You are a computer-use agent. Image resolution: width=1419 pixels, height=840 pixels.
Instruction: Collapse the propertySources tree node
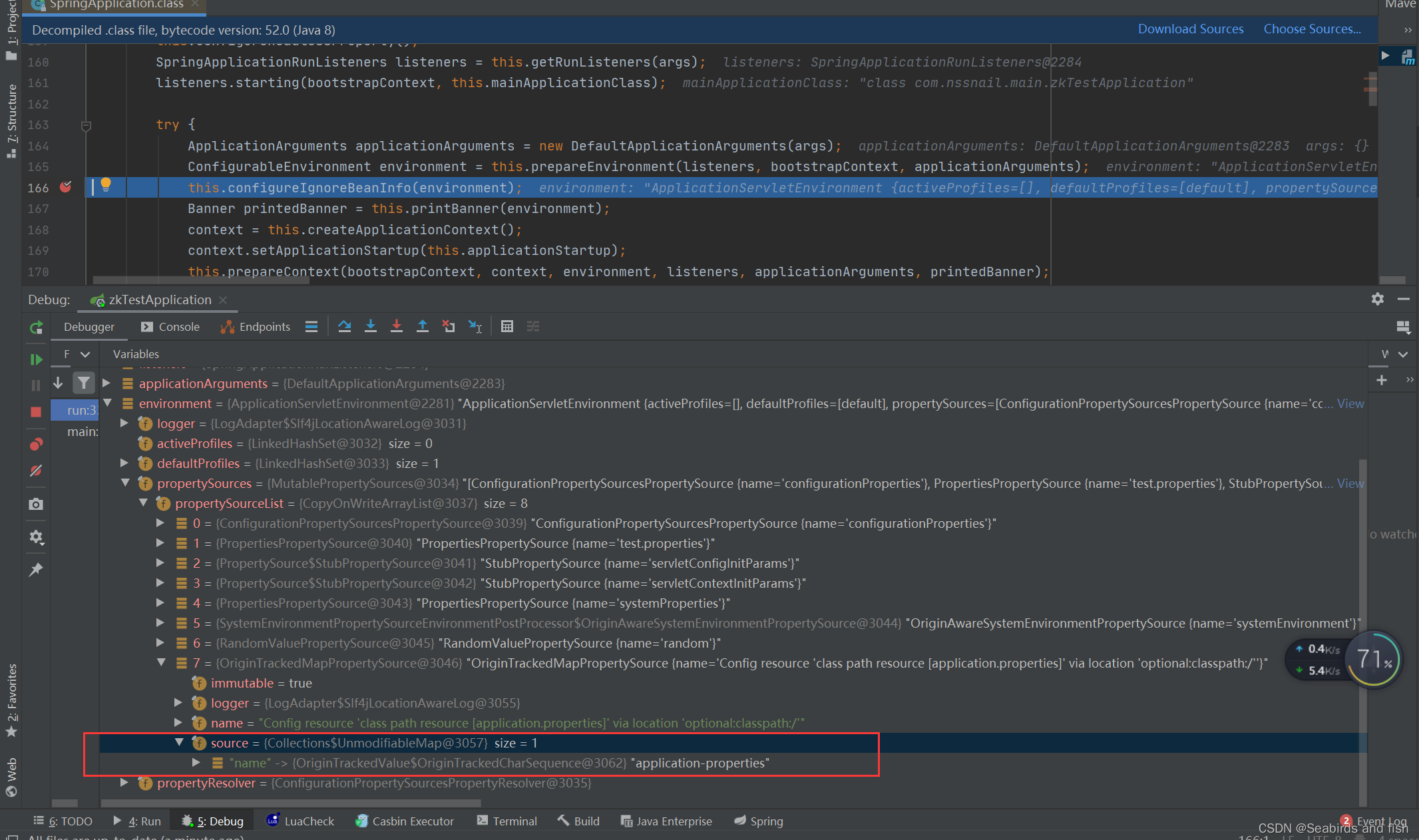(125, 483)
